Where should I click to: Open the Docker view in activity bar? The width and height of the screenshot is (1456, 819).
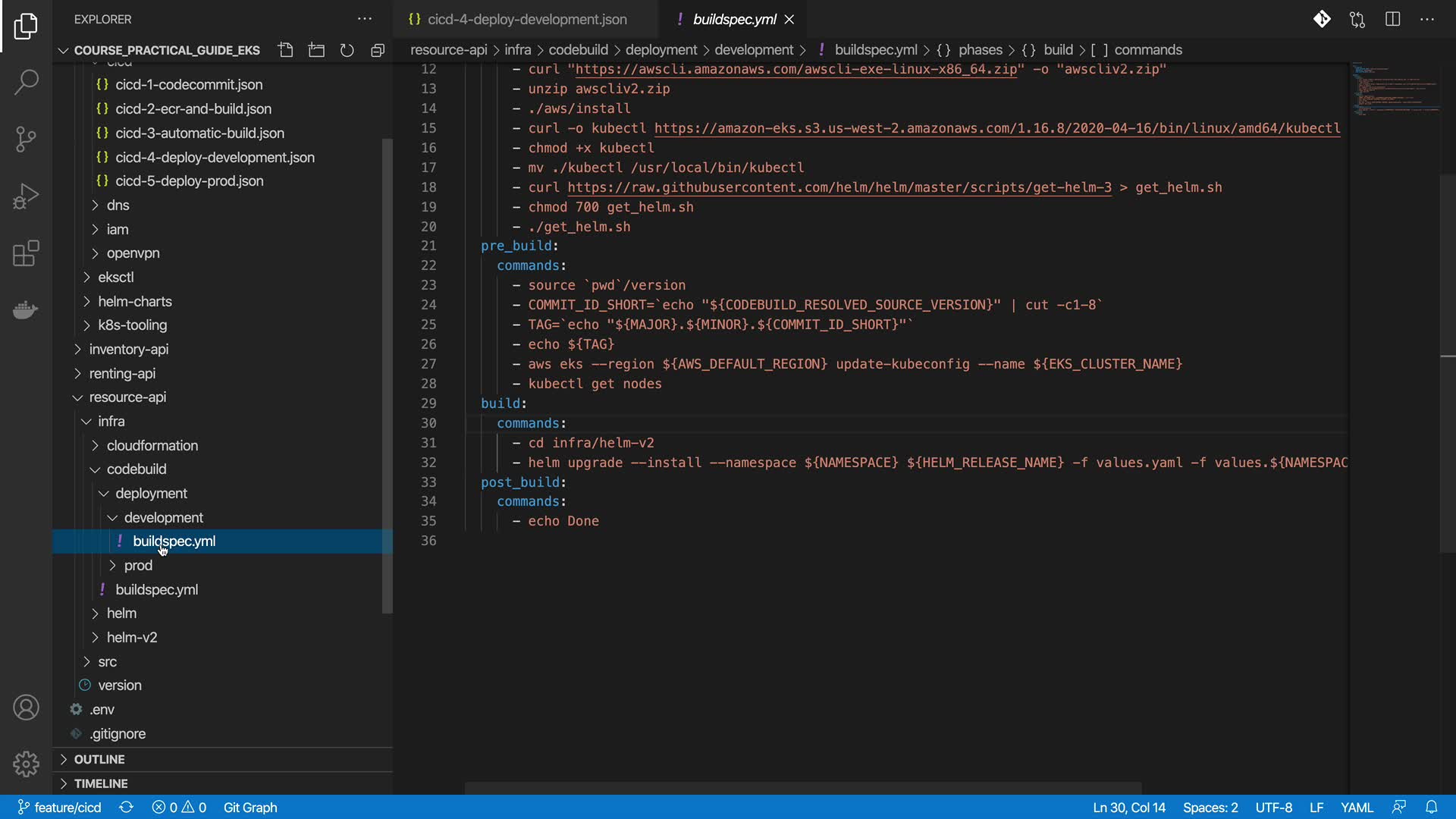[x=26, y=310]
